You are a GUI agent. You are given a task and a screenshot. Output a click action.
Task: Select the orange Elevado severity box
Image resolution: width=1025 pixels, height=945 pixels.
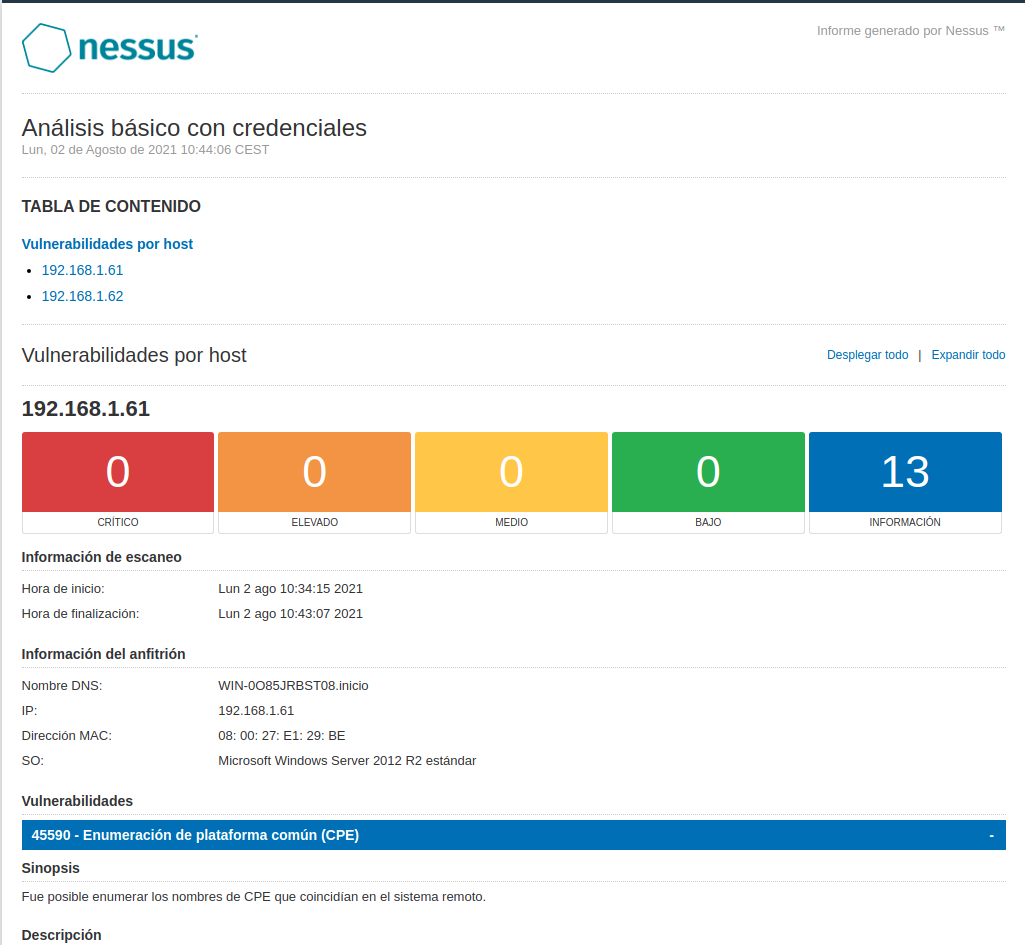click(314, 482)
